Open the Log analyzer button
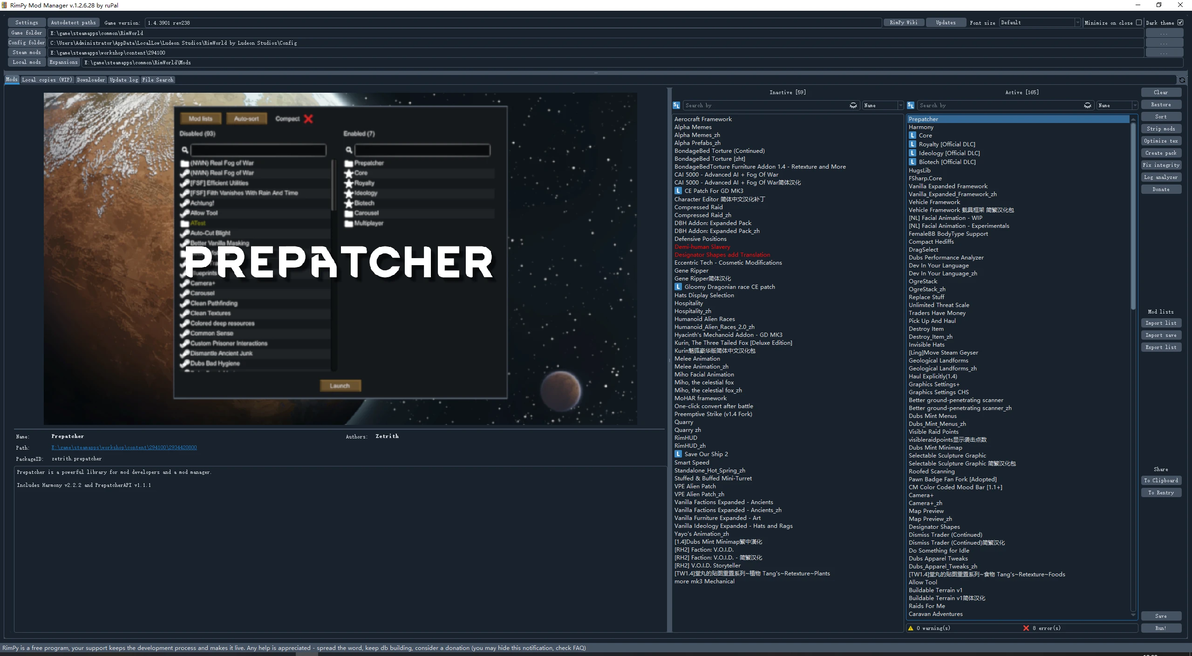The width and height of the screenshot is (1192, 656). tap(1161, 177)
